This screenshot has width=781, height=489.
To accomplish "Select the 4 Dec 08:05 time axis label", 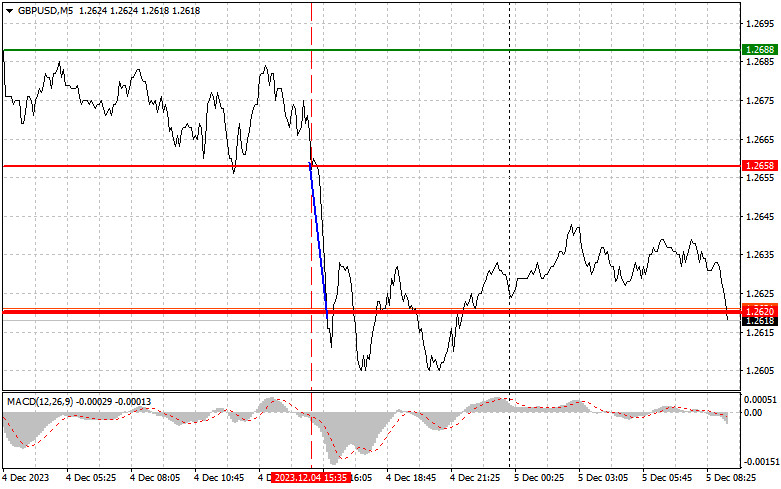I will tap(155, 478).
